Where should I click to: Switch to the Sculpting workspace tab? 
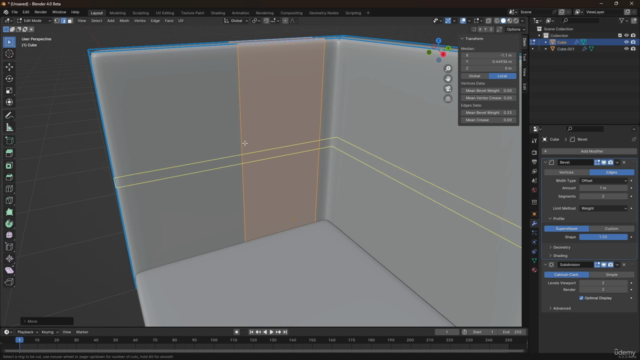(140, 13)
